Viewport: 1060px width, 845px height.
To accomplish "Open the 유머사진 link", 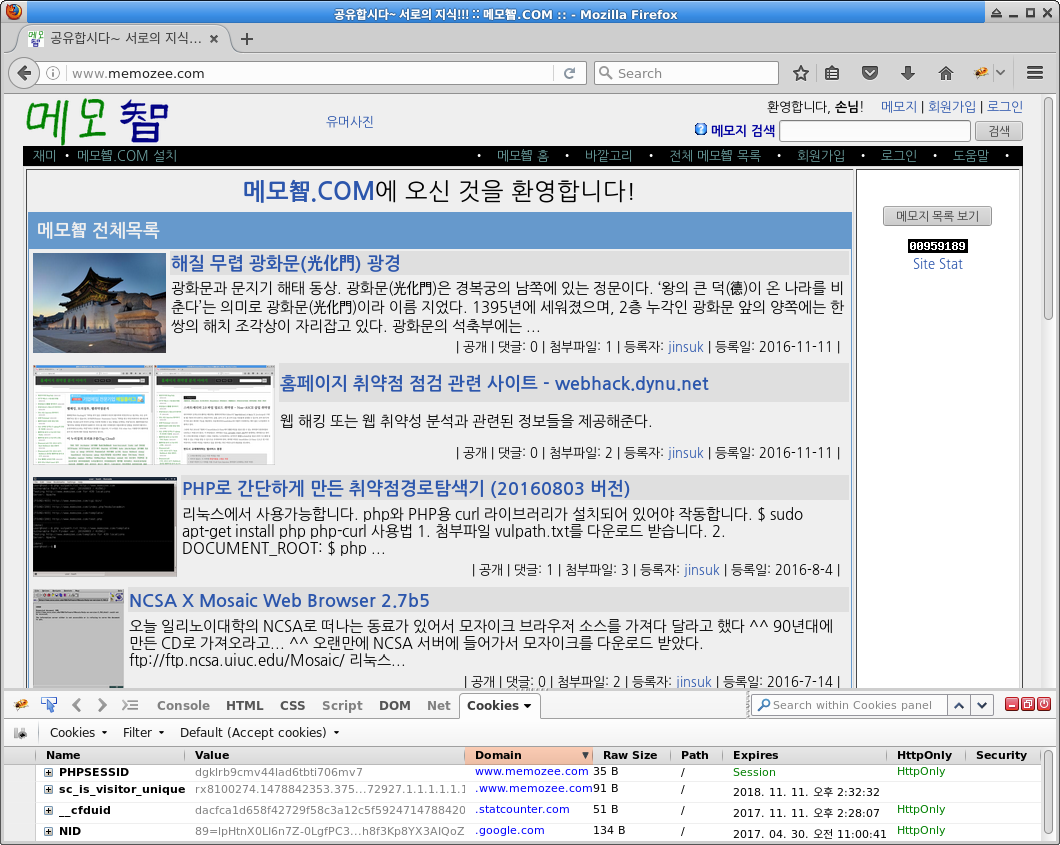I will pos(350,122).
